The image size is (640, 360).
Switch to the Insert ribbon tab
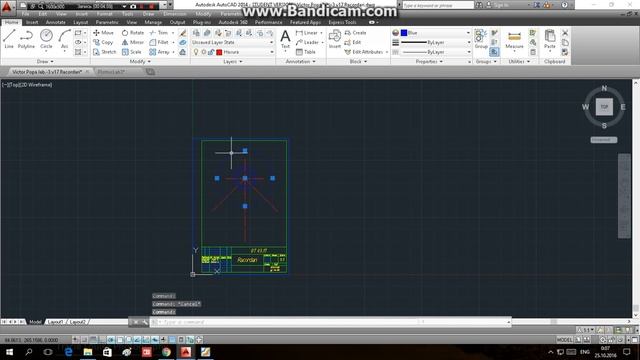pos(32,22)
